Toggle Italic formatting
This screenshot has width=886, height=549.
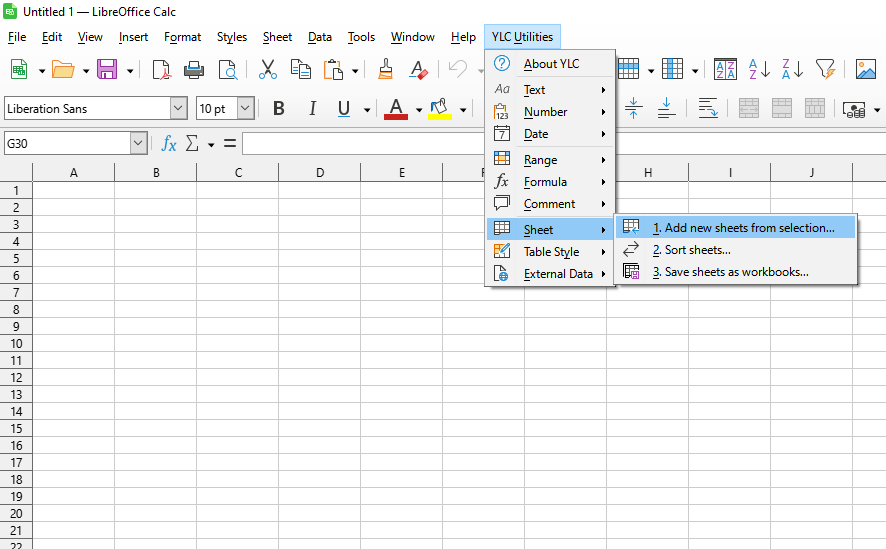pyautogui.click(x=312, y=109)
